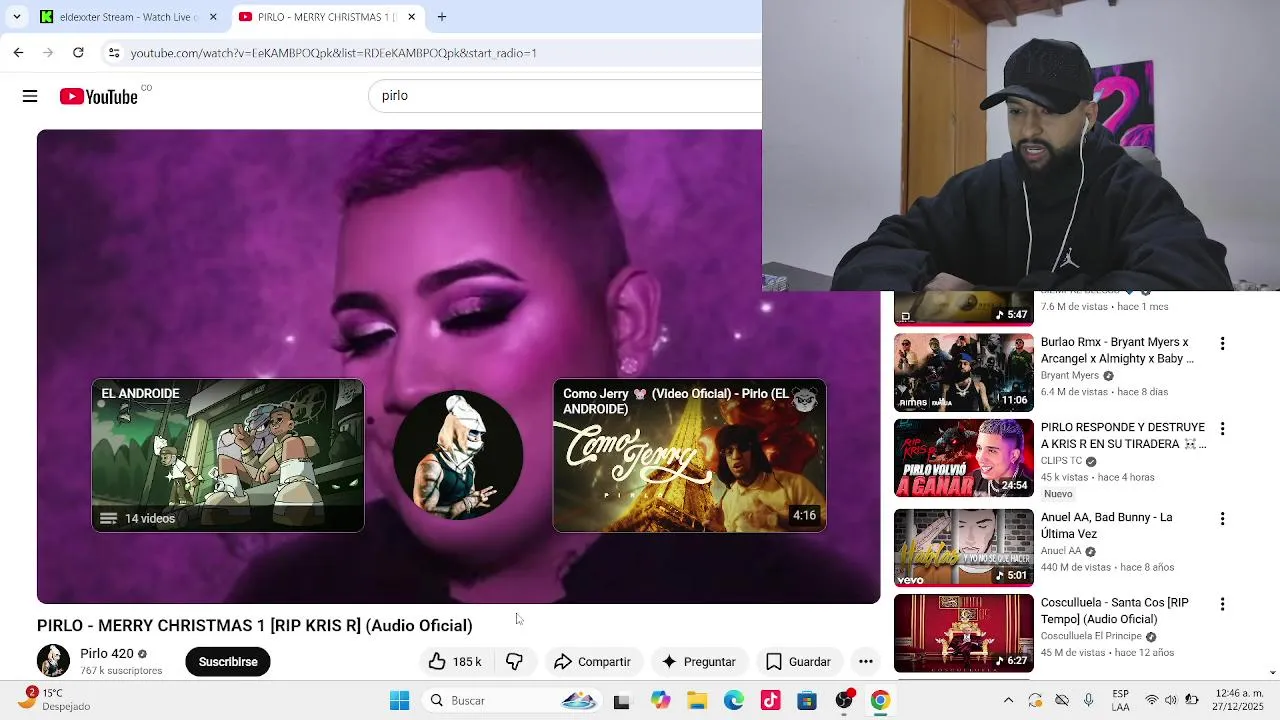Click the 767 k suscriptores text
The width and height of the screenshot is (1280, 720).
[121, 671]
